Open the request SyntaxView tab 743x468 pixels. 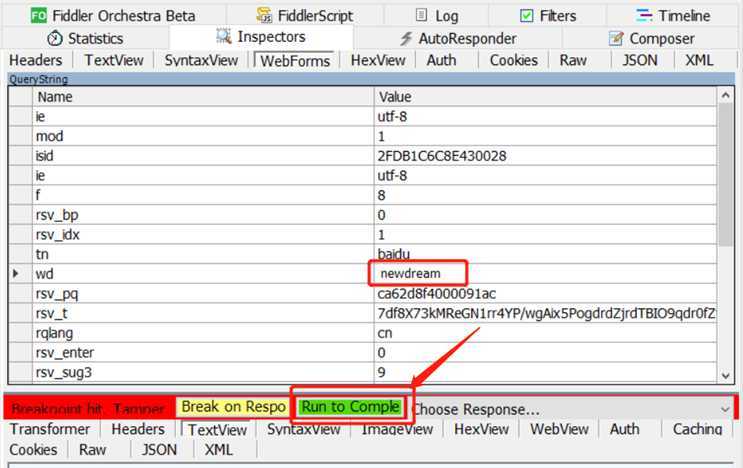[x=201, y=60]
